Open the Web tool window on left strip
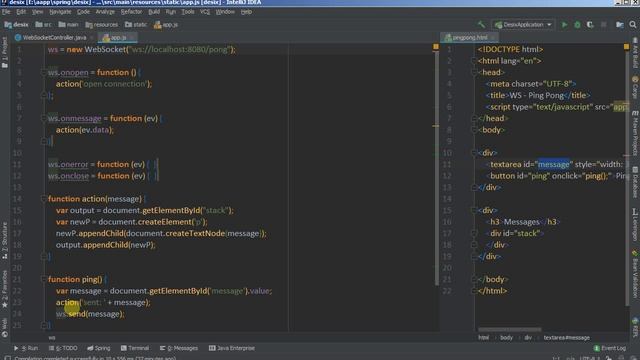Viewport: 640px width, 360px height. 4,328
